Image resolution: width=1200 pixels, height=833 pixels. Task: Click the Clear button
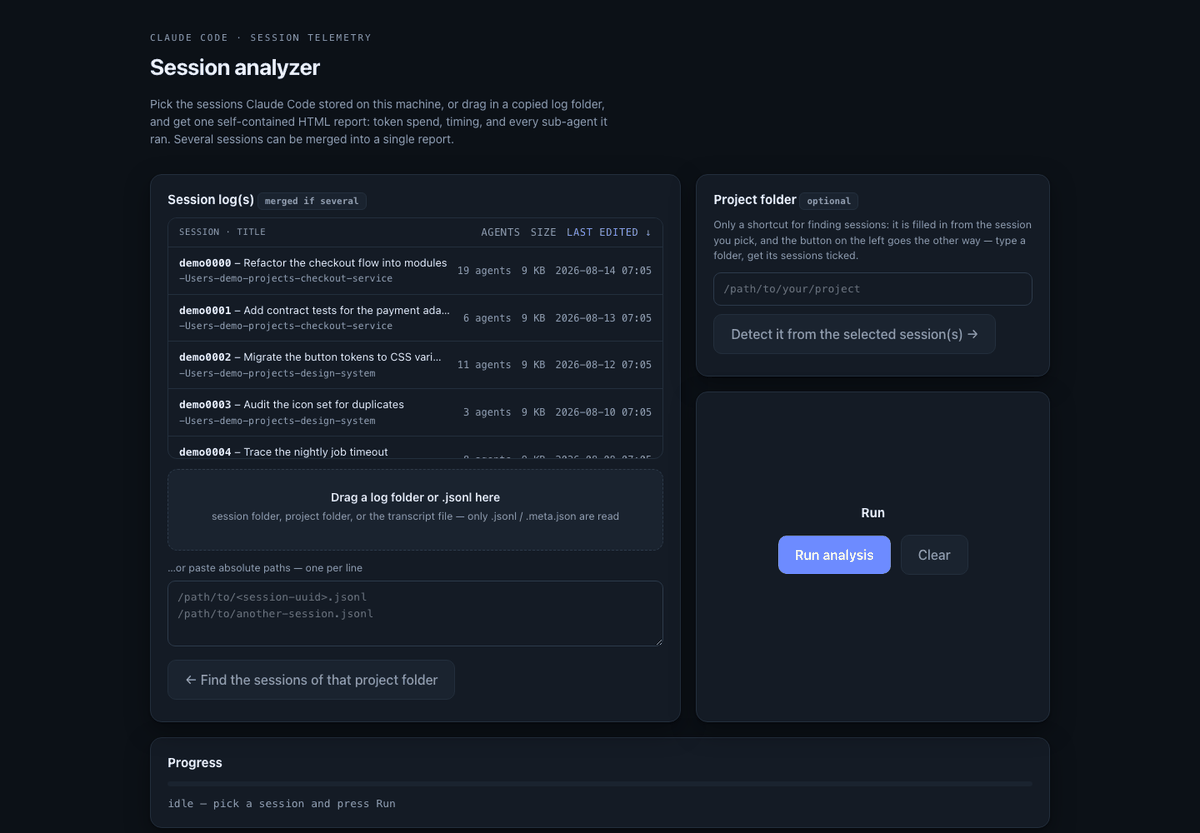tap(934, 555)
